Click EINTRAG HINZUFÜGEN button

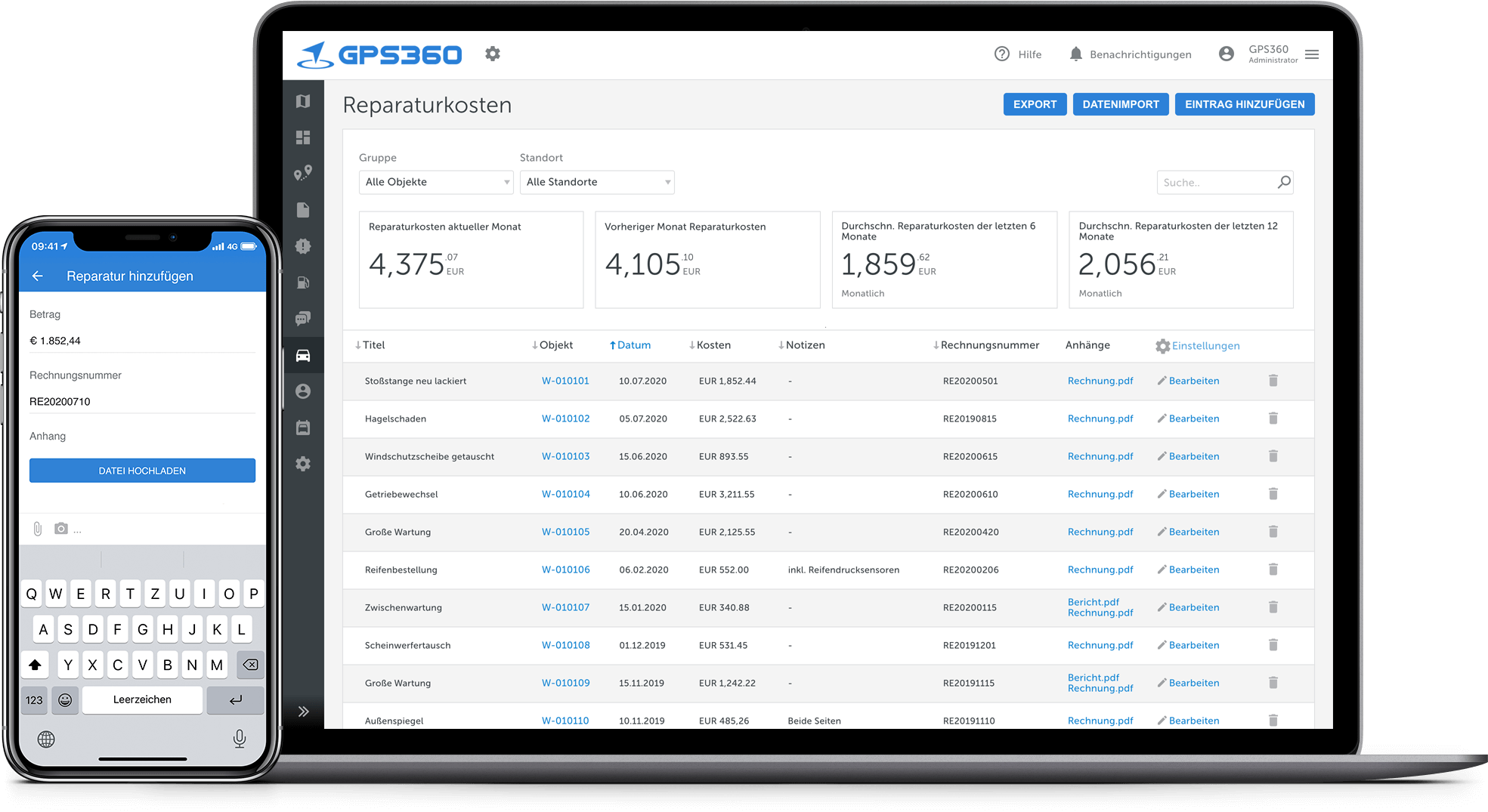[x=1245, y=104]
